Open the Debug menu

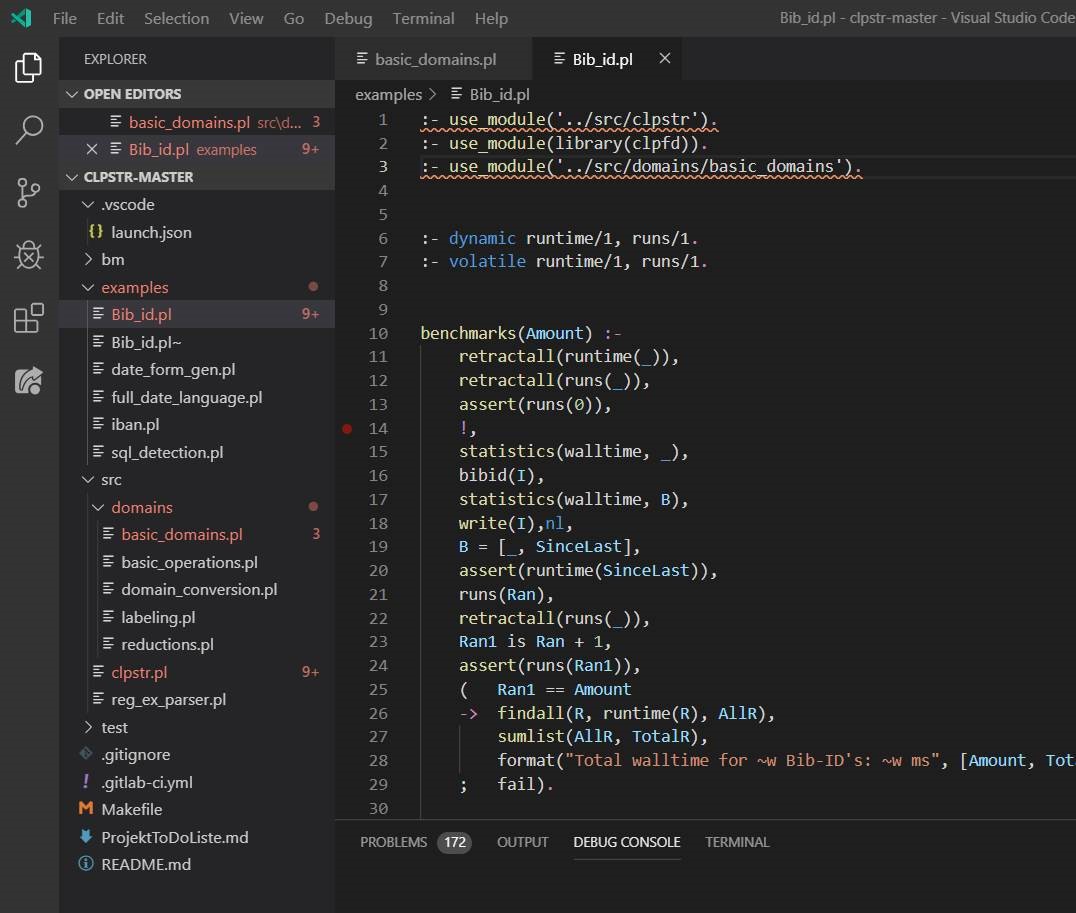tap(346, 17)
